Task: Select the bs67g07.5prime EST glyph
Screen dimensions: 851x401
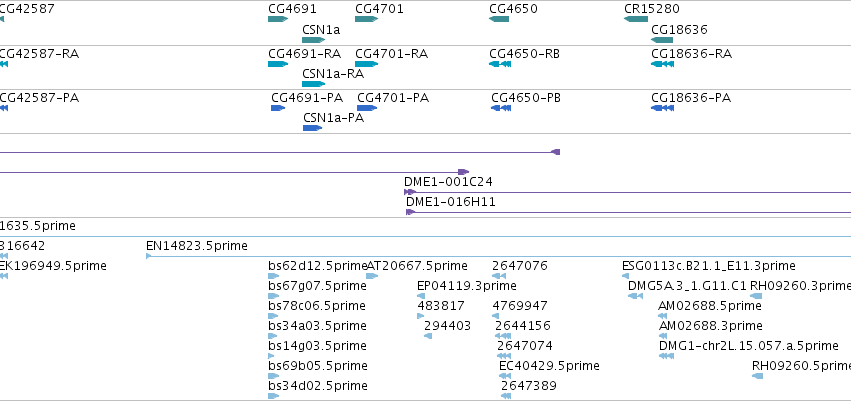Action: click(274, 296)
